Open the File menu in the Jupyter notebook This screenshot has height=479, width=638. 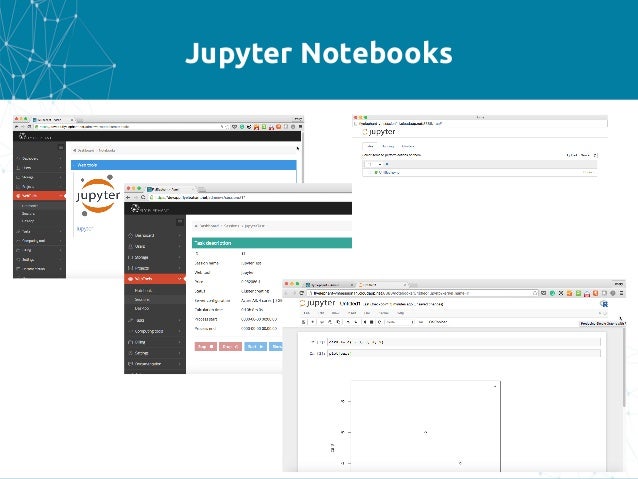[307, 313]
